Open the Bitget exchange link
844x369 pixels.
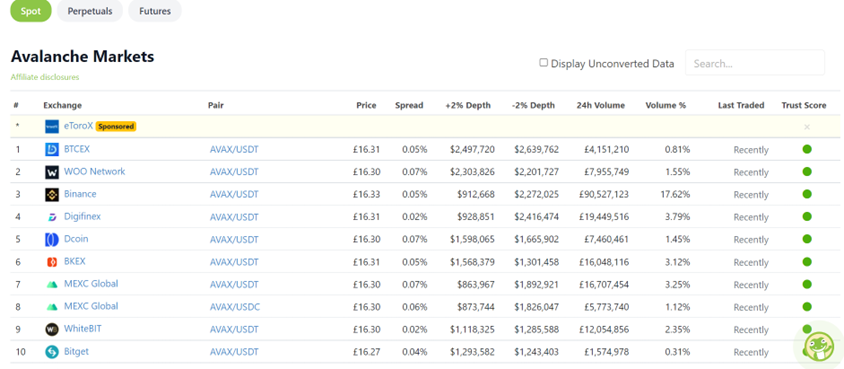(x=76, y=351)
